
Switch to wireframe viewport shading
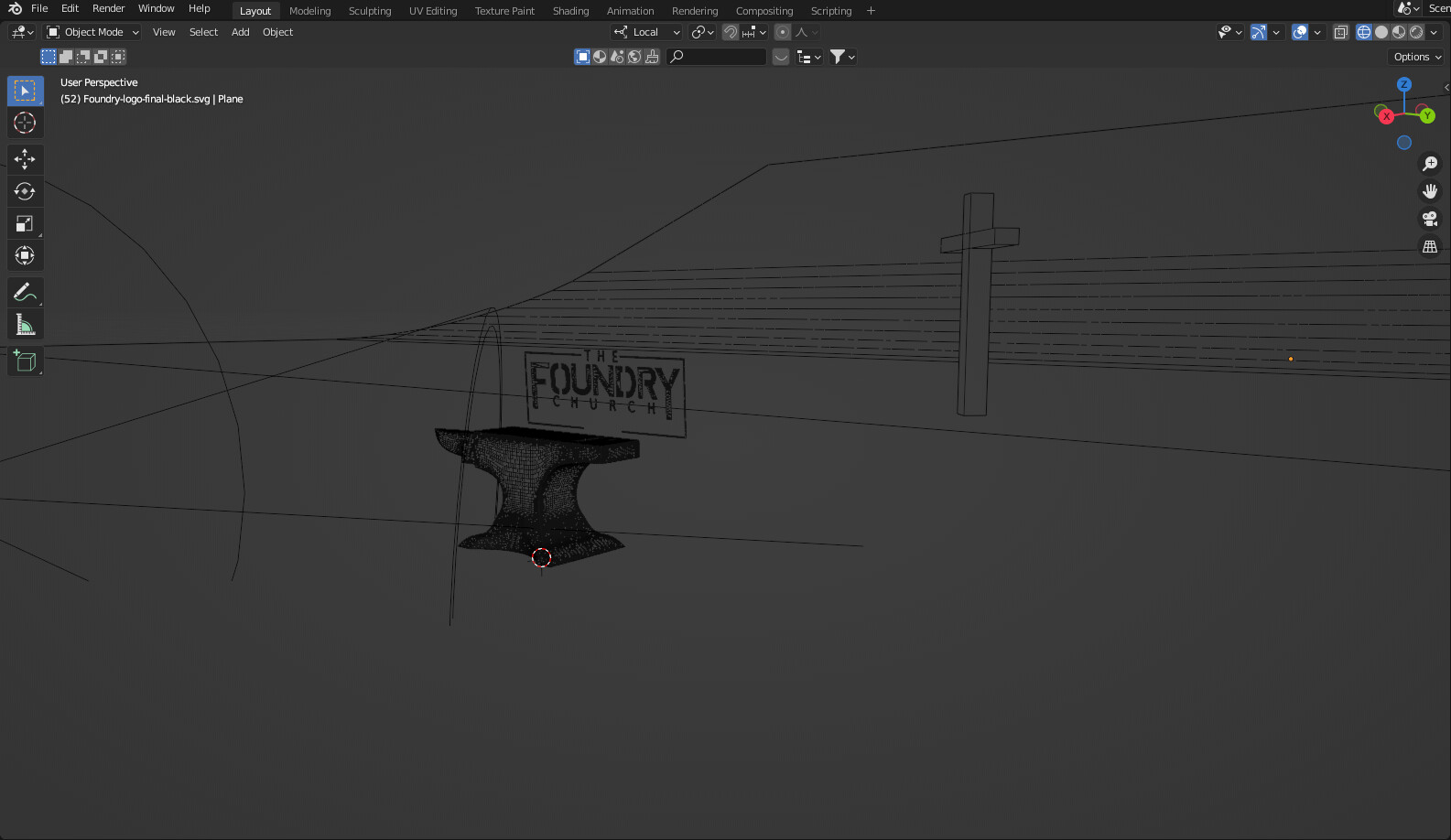1364,32
